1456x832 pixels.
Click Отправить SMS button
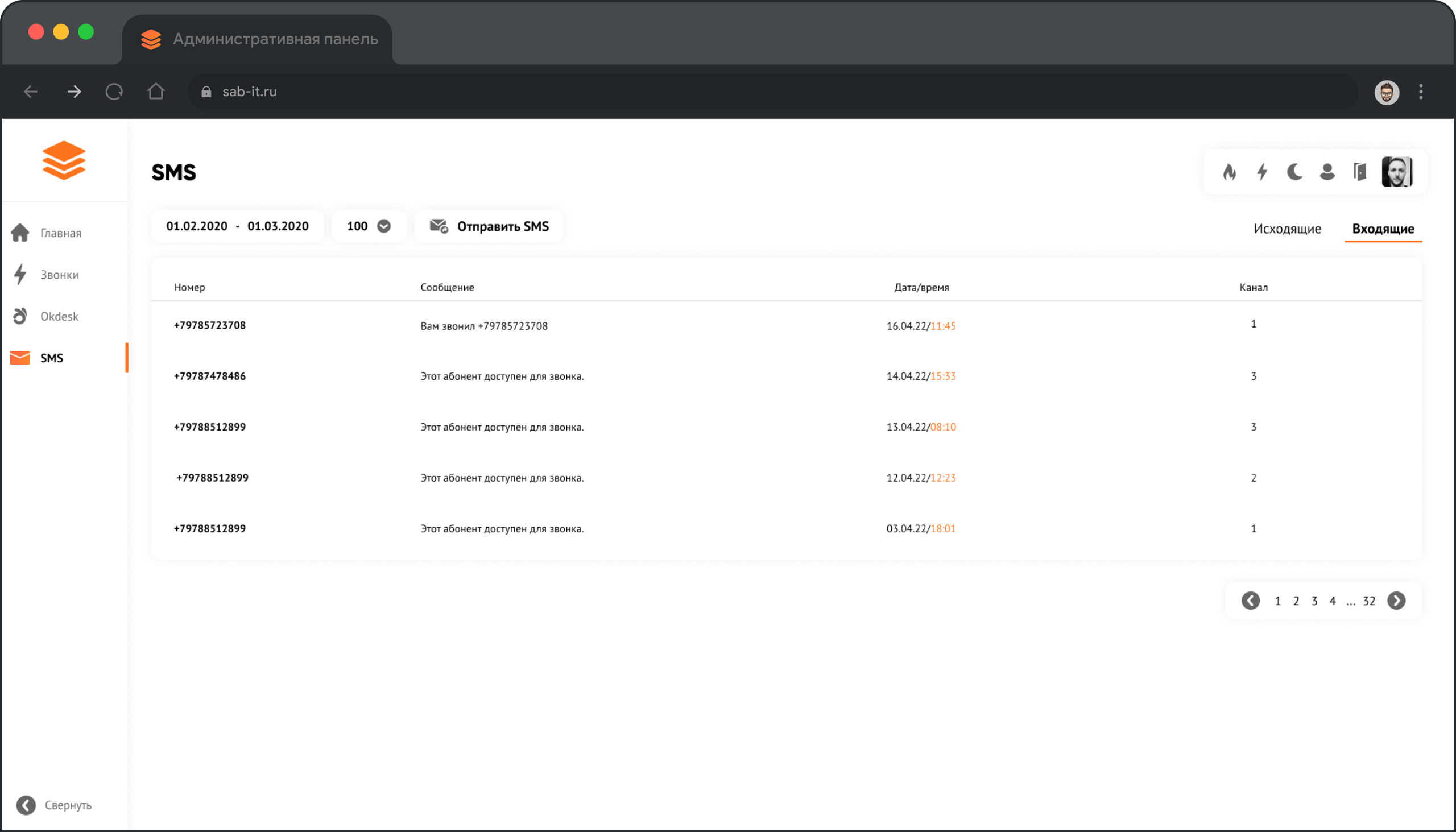pos(489,226)
